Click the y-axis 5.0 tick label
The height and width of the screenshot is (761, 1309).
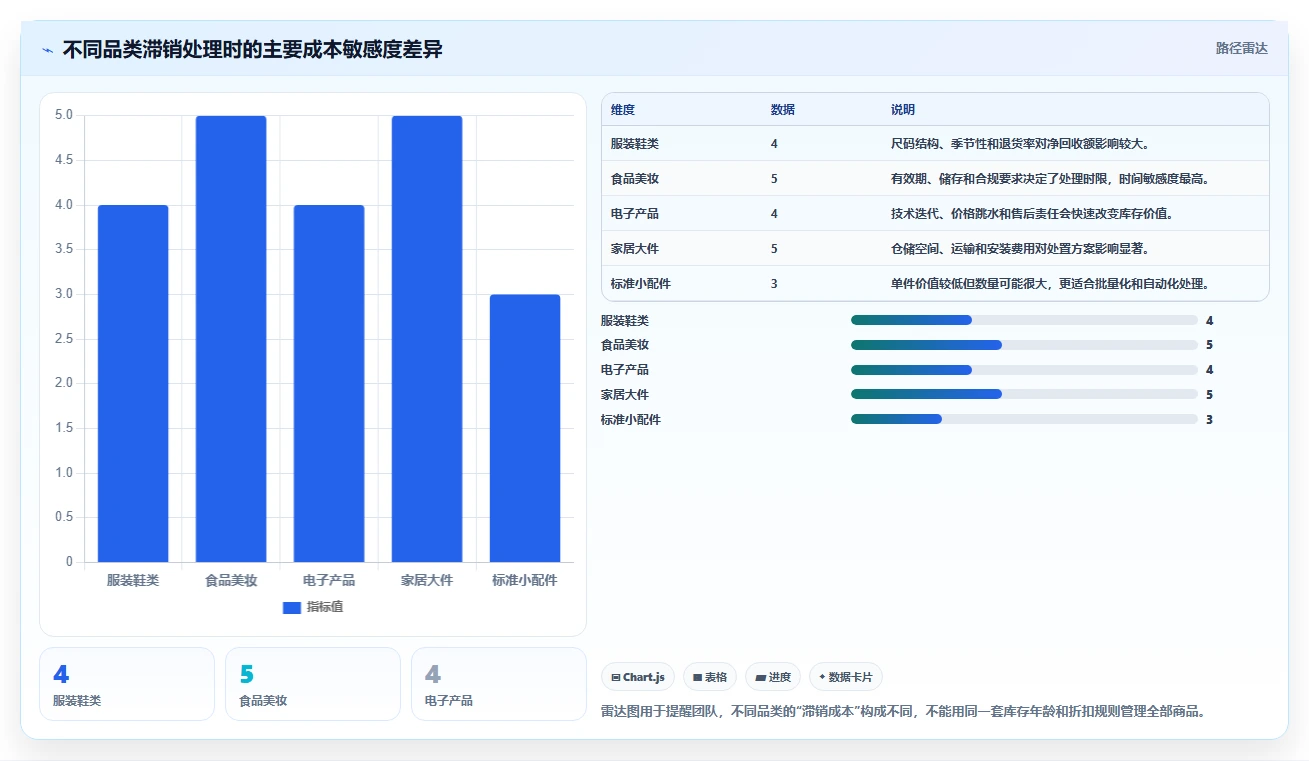pyautogui.click(x=64, y=115)
